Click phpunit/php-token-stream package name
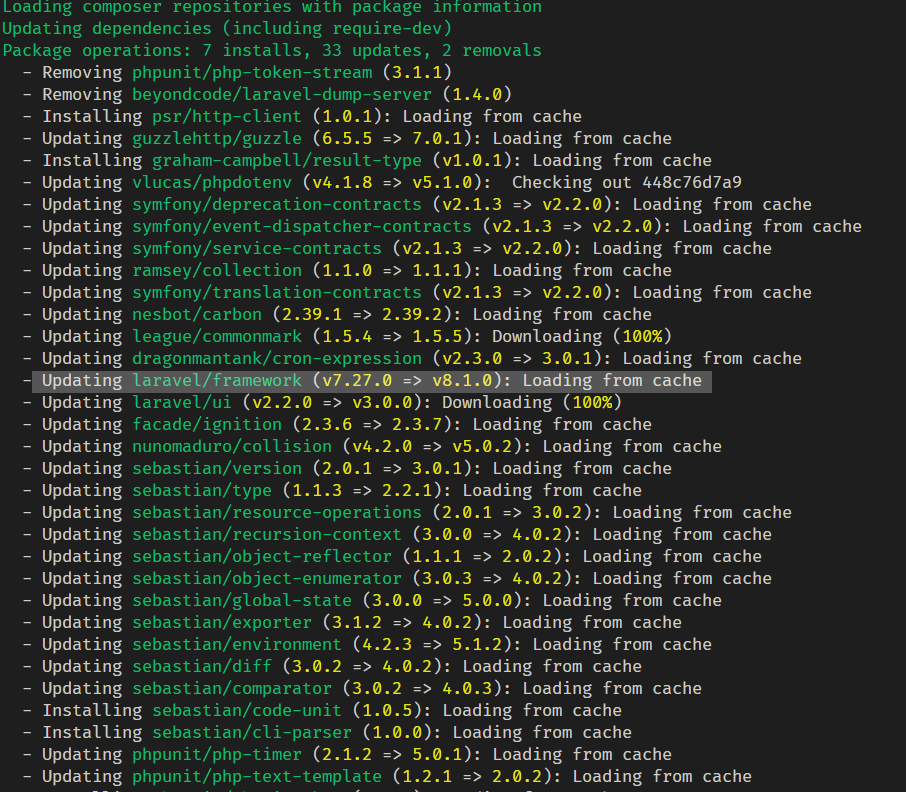The width and height of the screenshot is (906, 792). click(x=252, y=73)
